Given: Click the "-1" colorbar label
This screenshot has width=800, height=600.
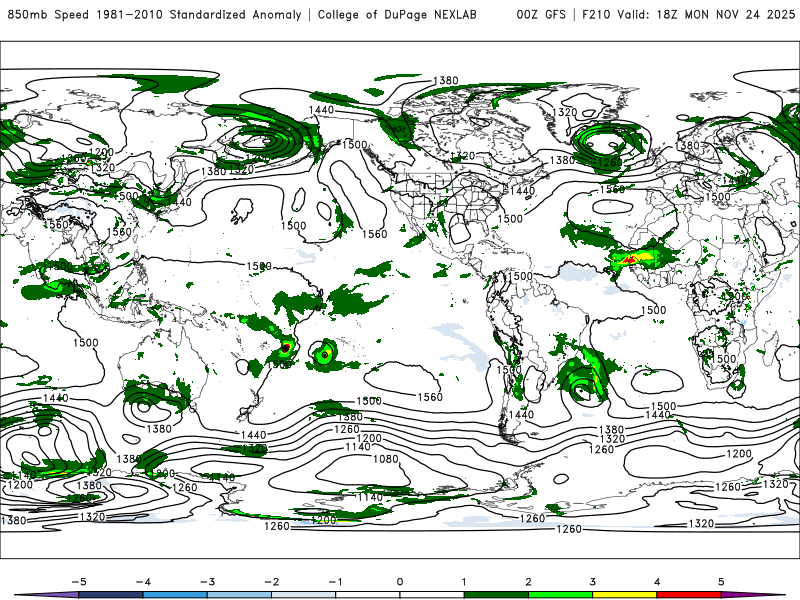Looking at the screenshot, I should pos(335,582).
